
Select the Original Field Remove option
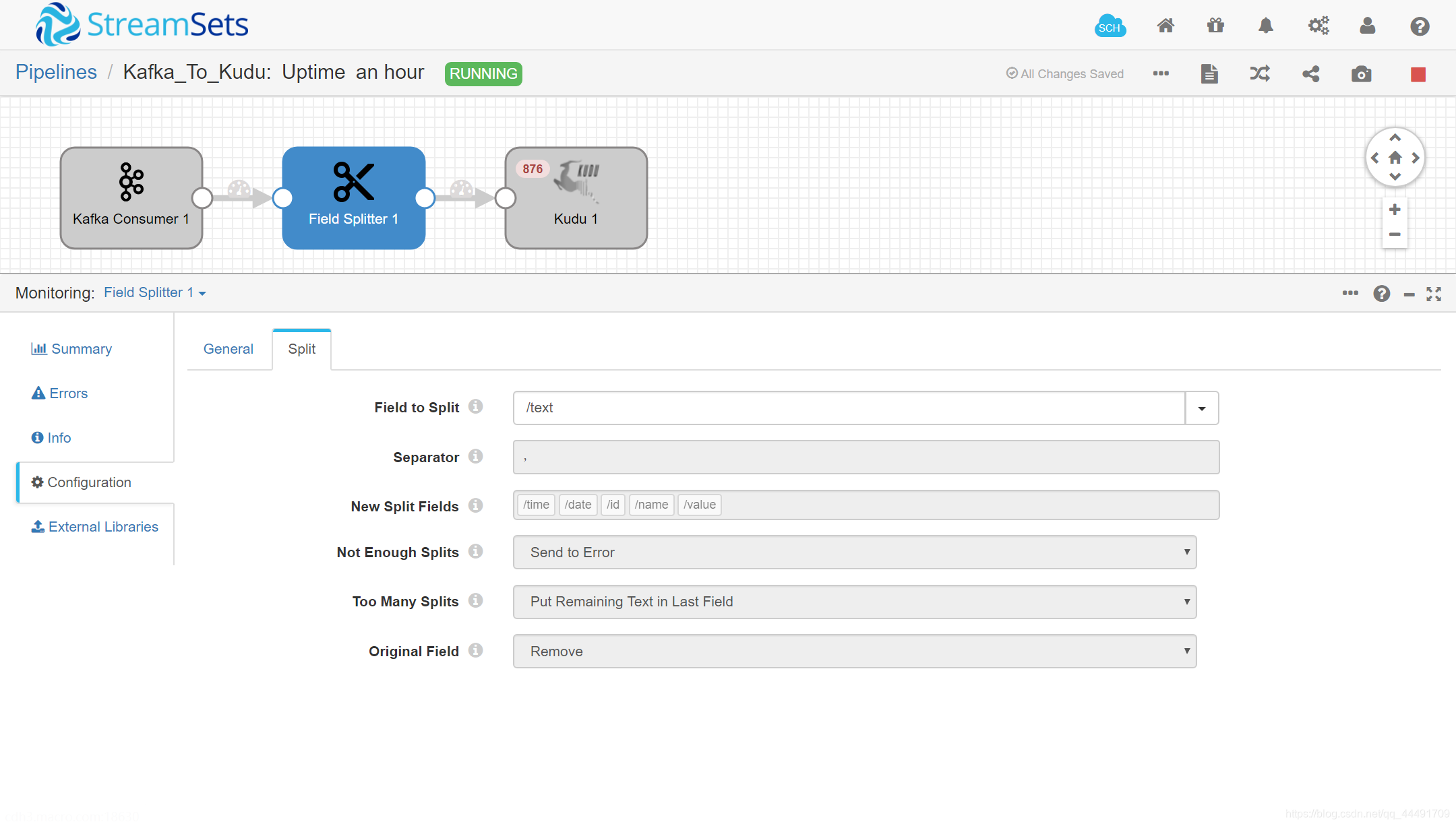(856, 651)
